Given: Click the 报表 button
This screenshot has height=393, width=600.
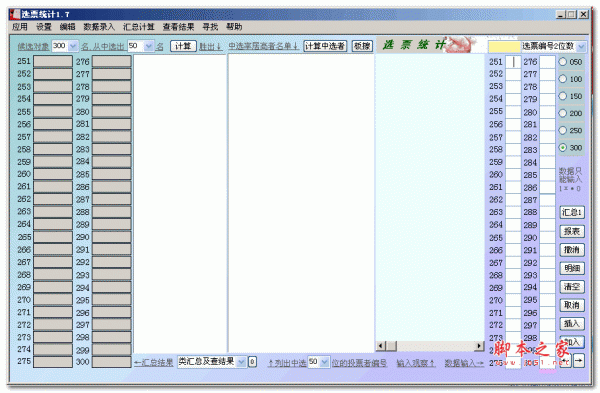Looking at the screenshot, I should [572, 231].
